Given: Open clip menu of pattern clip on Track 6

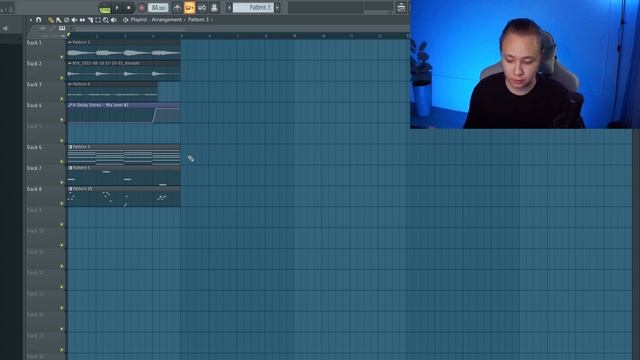Looking at the screenshot, I should pyautogui.click(x=70, y=147).
